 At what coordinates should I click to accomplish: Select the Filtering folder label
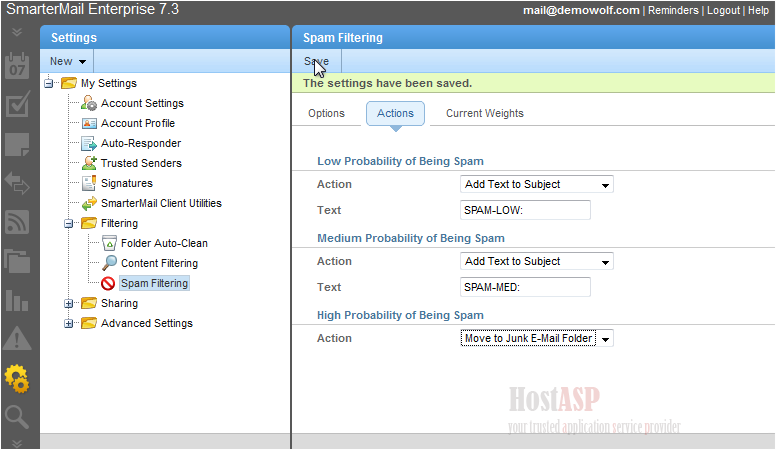[119, 223]
